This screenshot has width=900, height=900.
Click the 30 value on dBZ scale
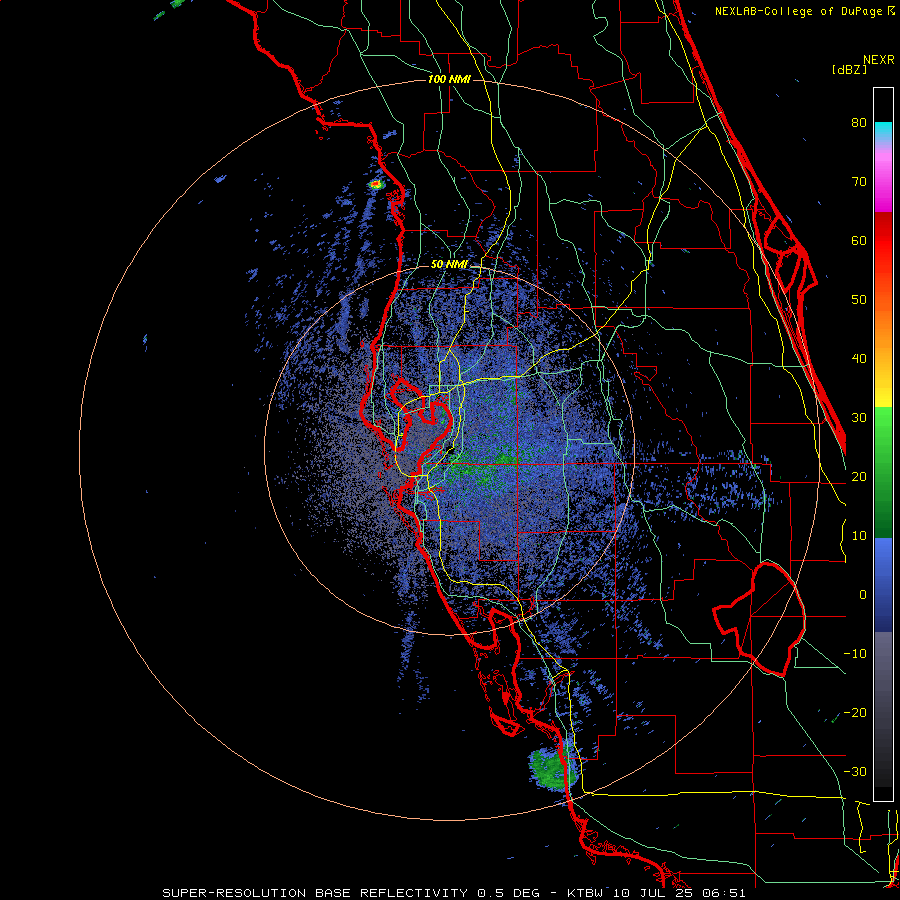859,418
